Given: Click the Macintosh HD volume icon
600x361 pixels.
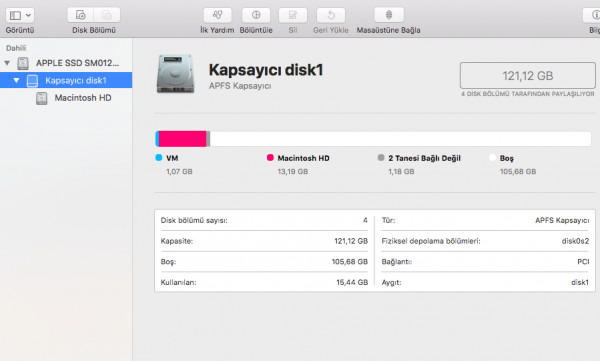Looking at the screenshot, I should (41, 98).
